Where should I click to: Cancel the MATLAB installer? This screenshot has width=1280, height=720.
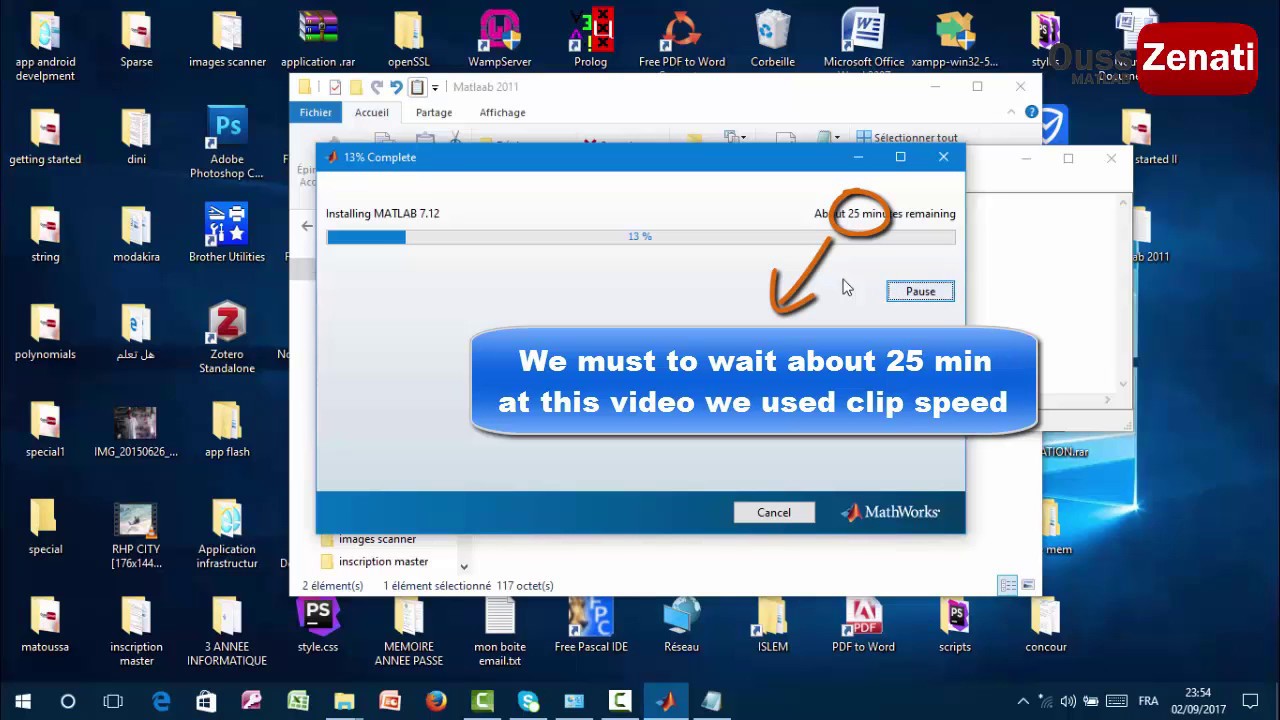(x=773, y=512)
